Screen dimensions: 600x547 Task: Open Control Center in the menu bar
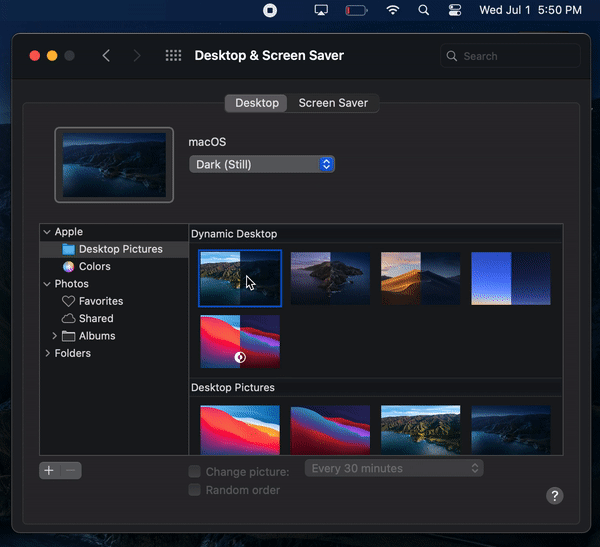tap(455, 10)
